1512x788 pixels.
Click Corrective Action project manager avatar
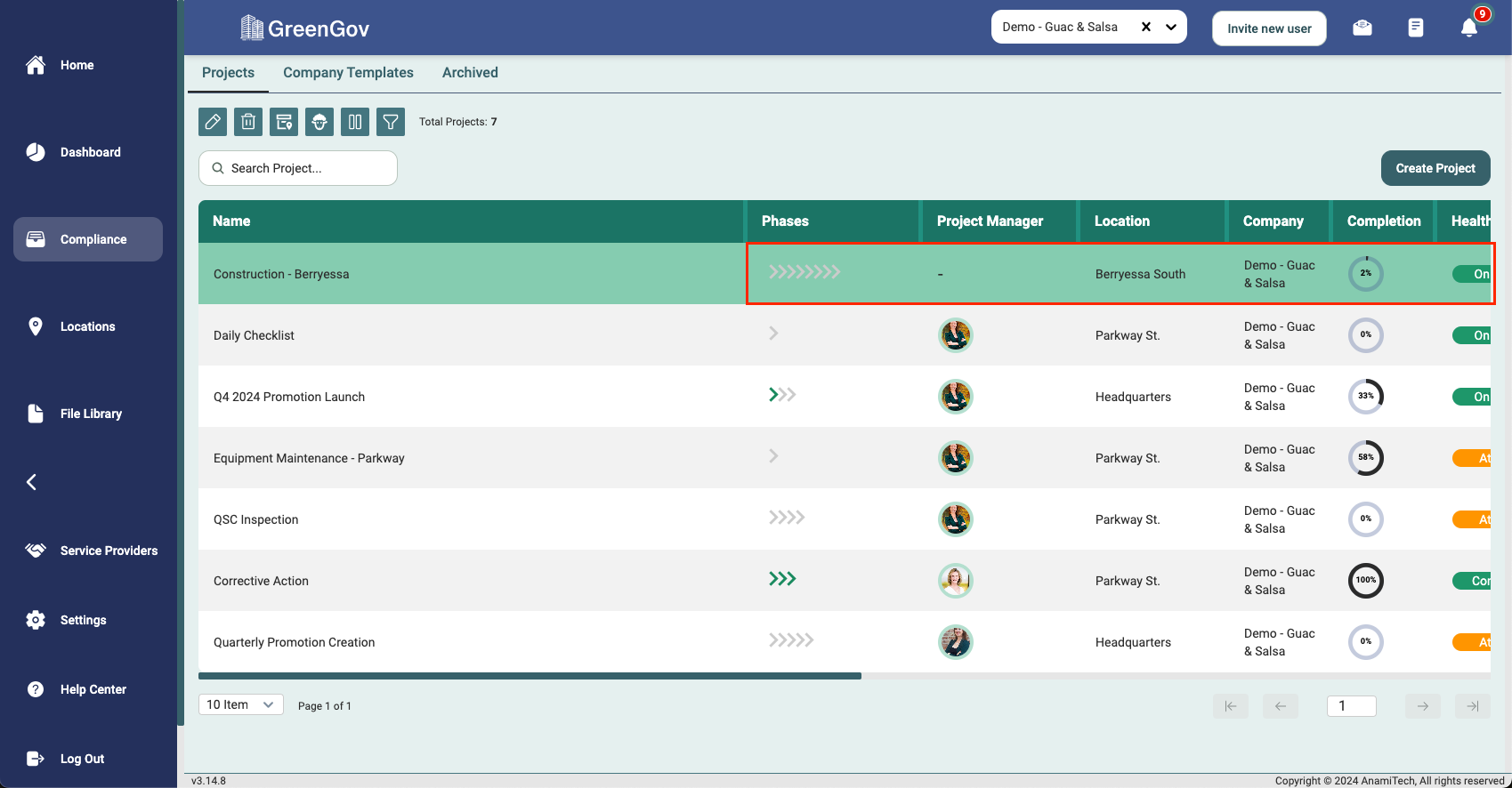[x=956, y=581]
